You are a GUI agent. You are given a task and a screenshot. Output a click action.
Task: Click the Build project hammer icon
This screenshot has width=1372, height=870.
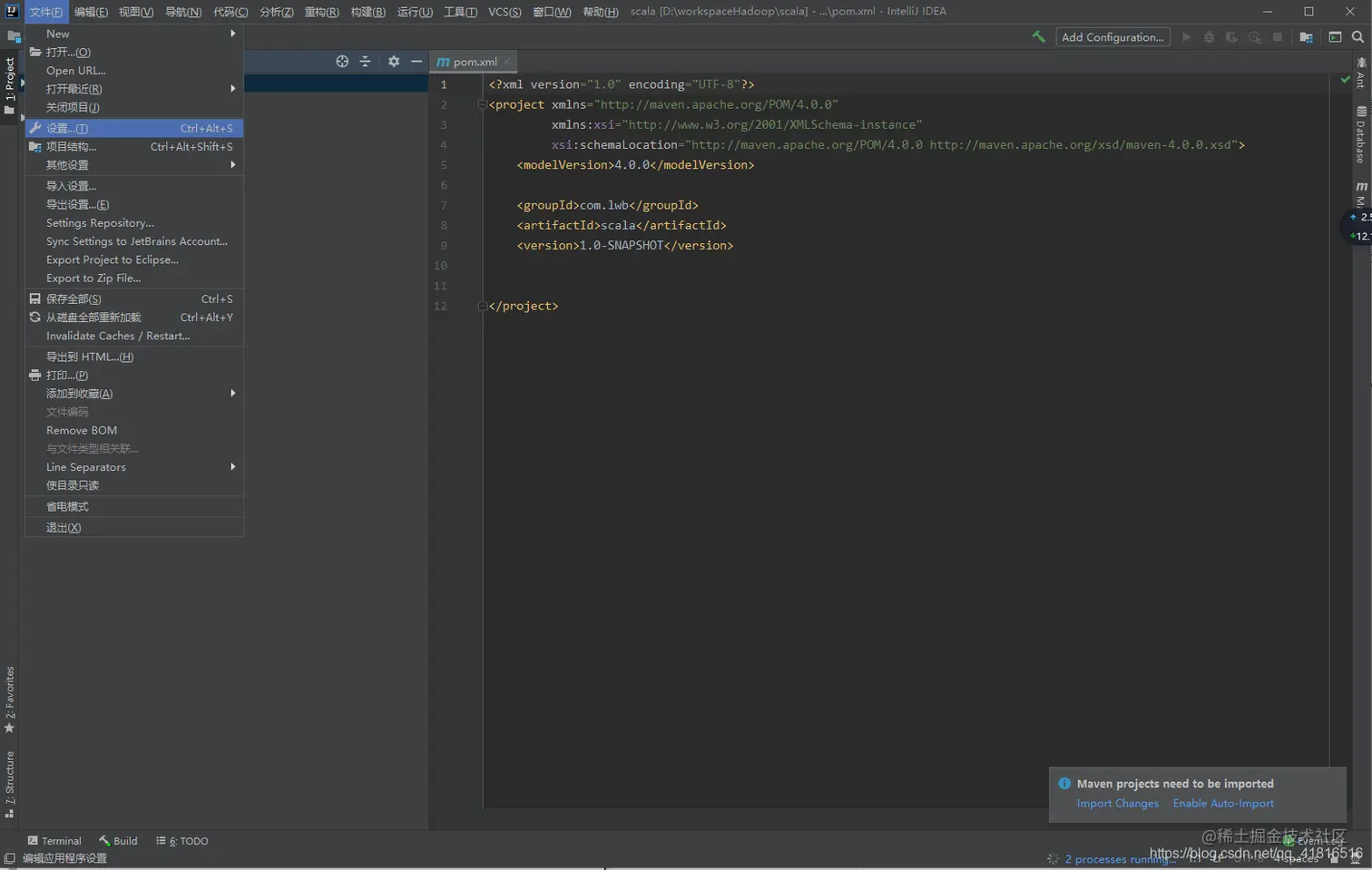tap(1039, 37)
